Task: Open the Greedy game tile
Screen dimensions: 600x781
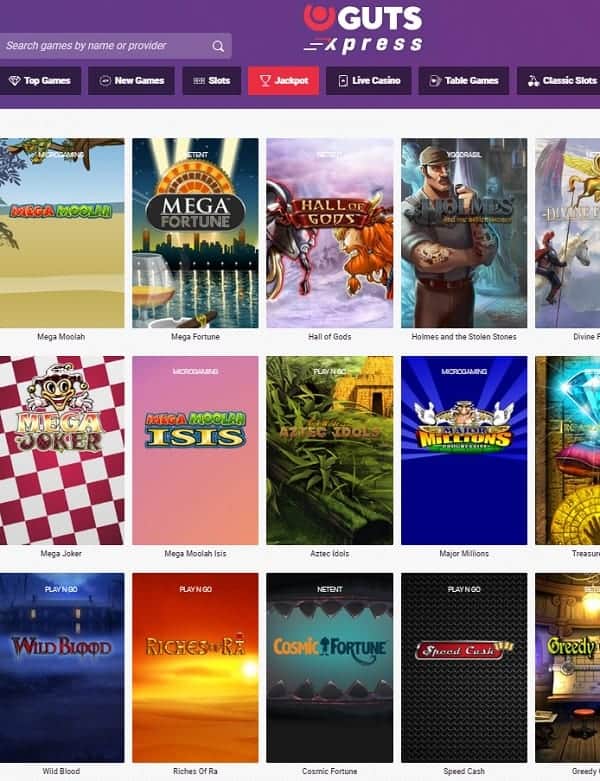Action: click(x=568, y=667)
